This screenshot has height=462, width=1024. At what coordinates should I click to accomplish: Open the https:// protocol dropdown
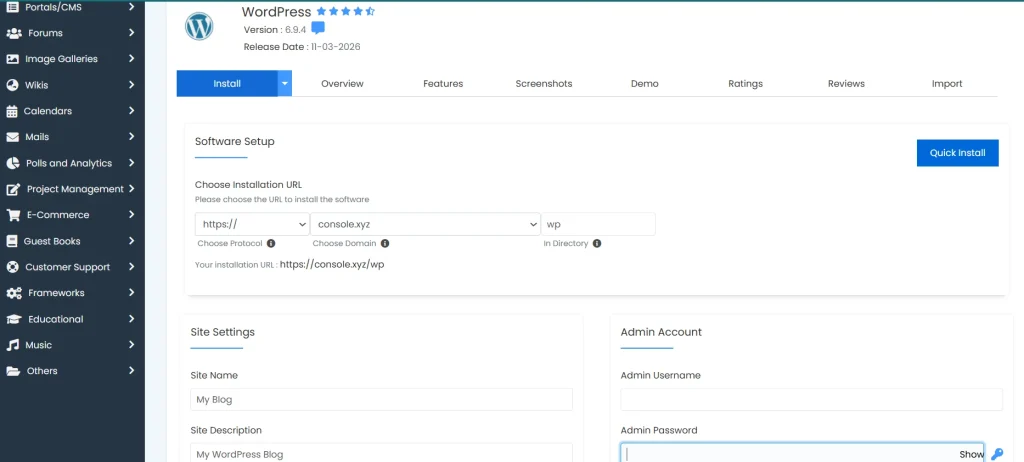252,224
